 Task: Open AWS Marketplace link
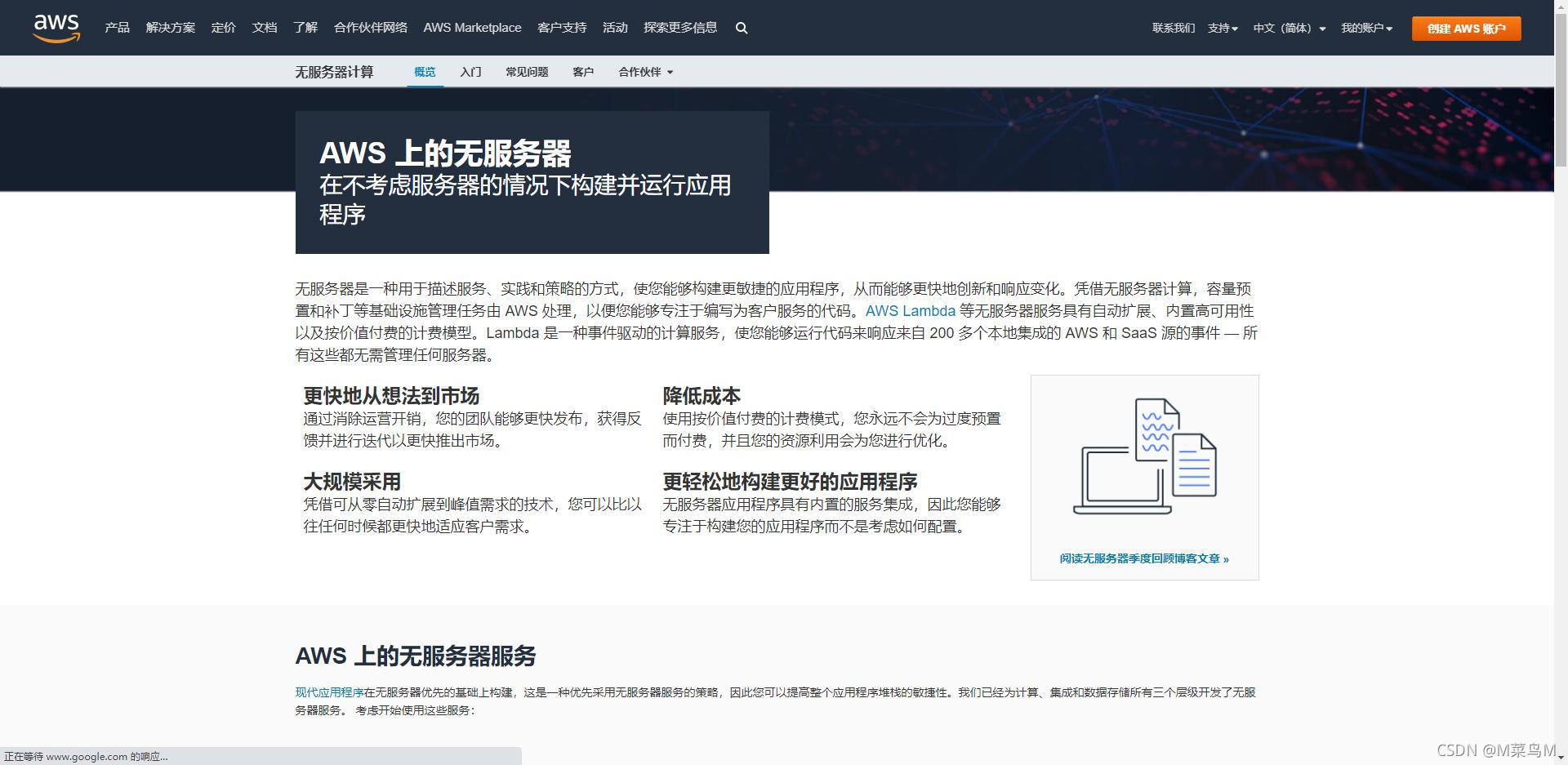click(472, 28)
